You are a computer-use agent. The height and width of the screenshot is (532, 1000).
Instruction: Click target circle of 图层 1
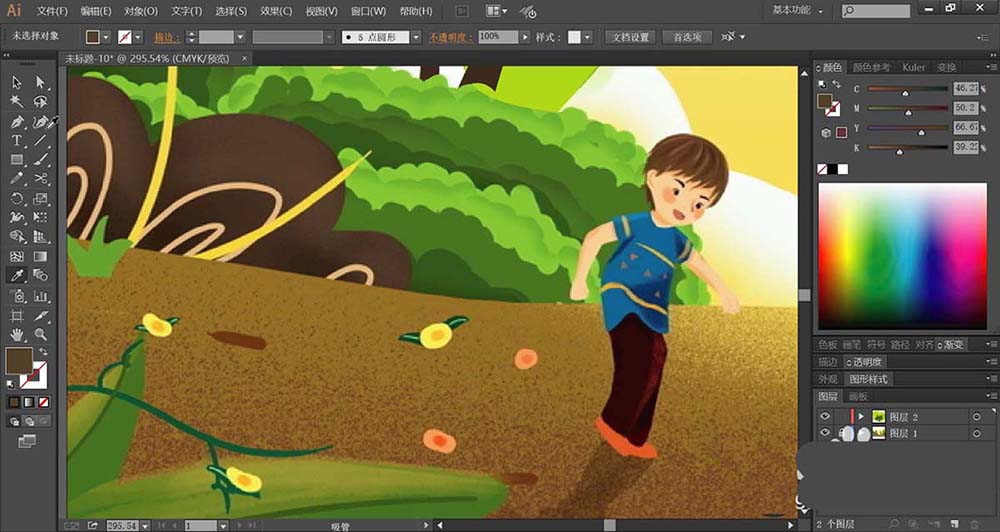tap(976, 433)
